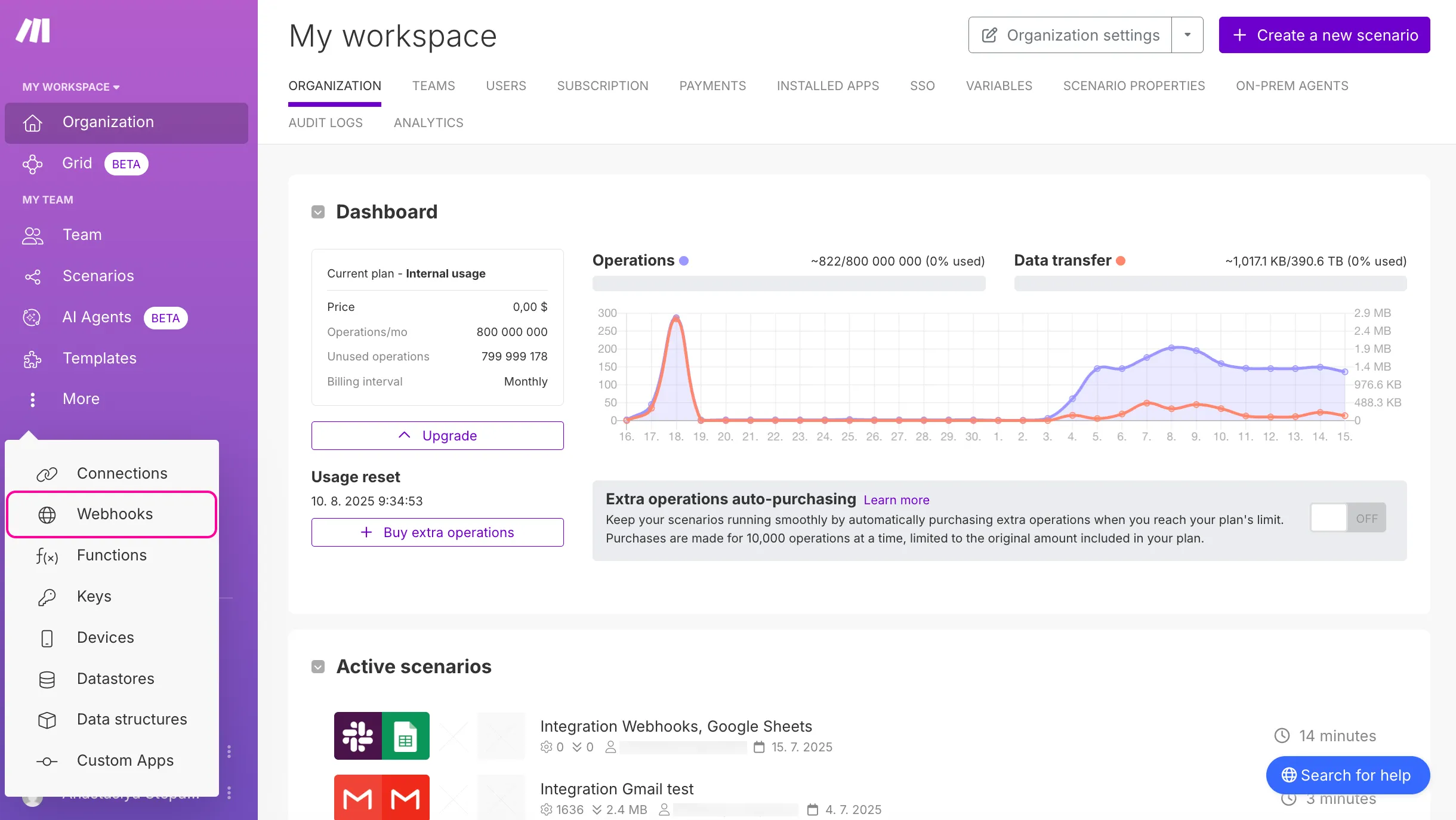The width and height of the screenshot is (1456, 820).
Task: Open the MY WORKSPACE switcher dropdown
Action: coord(71,87)
